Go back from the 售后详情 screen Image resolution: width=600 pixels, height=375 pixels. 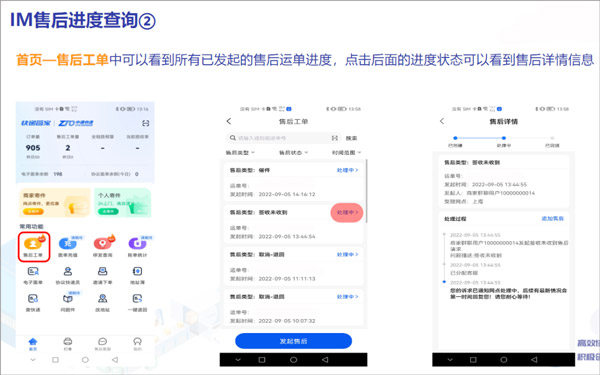[x=442, y=121]
